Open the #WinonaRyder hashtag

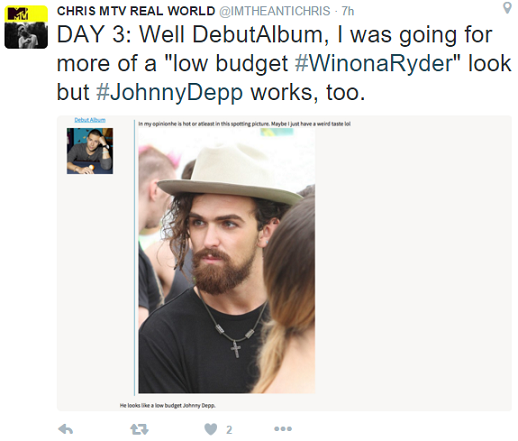378,63
